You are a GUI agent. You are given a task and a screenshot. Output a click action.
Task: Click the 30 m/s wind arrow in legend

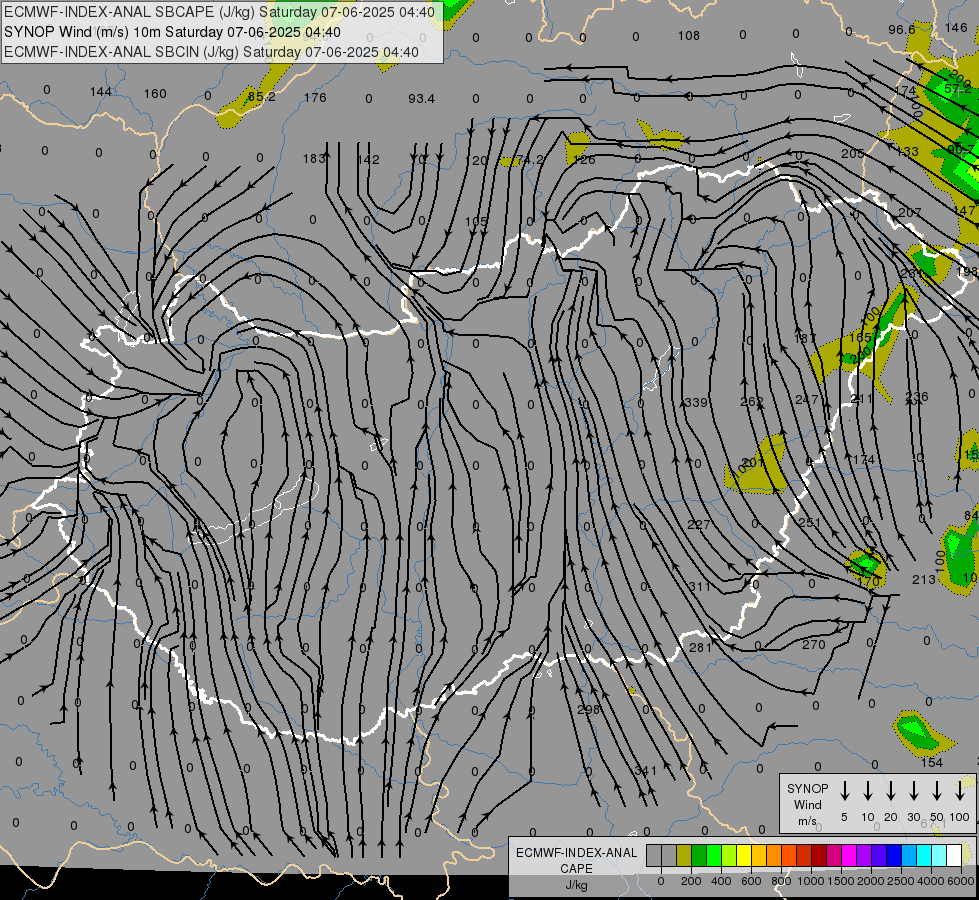click(x=914, y=791)
